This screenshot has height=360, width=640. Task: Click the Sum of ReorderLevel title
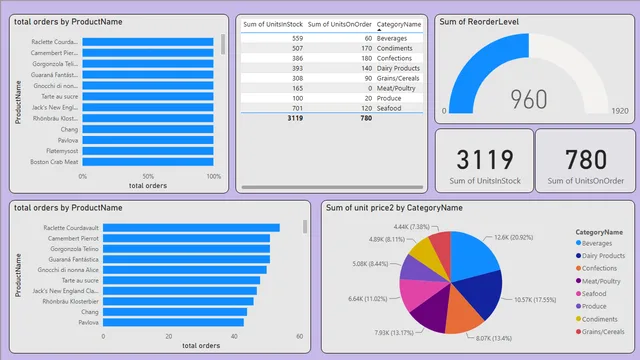[x=479, y=22]
